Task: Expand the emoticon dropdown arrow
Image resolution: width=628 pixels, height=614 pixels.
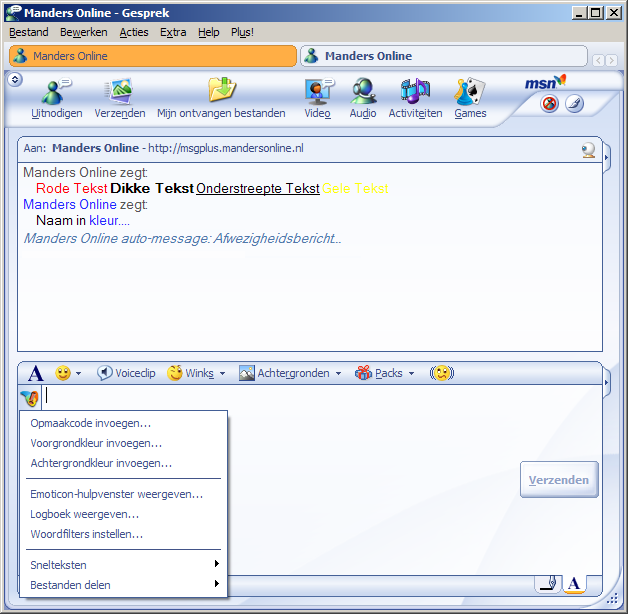Action: [x=78, y=373]
